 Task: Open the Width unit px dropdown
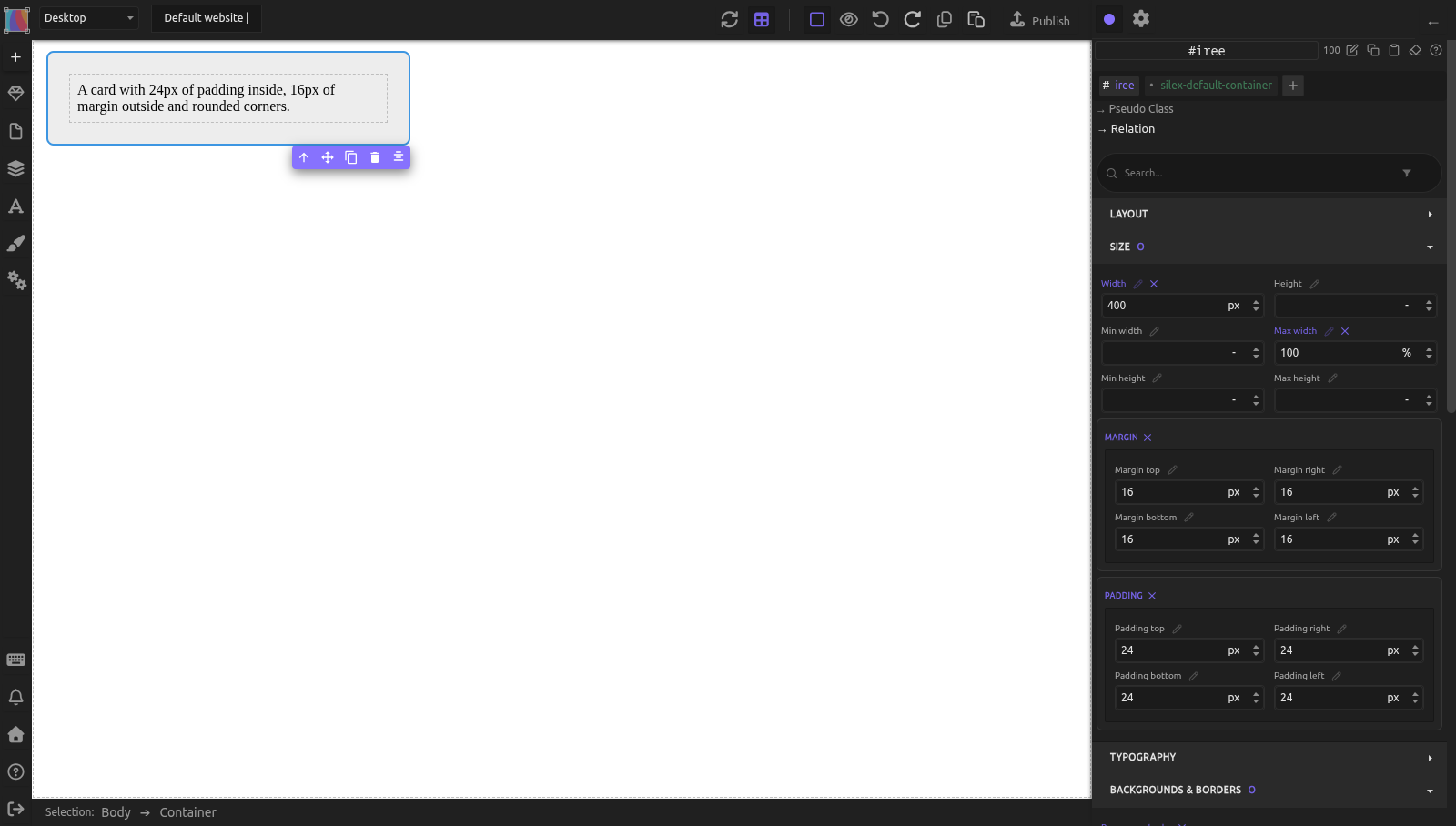click(x=1234, y=306)
